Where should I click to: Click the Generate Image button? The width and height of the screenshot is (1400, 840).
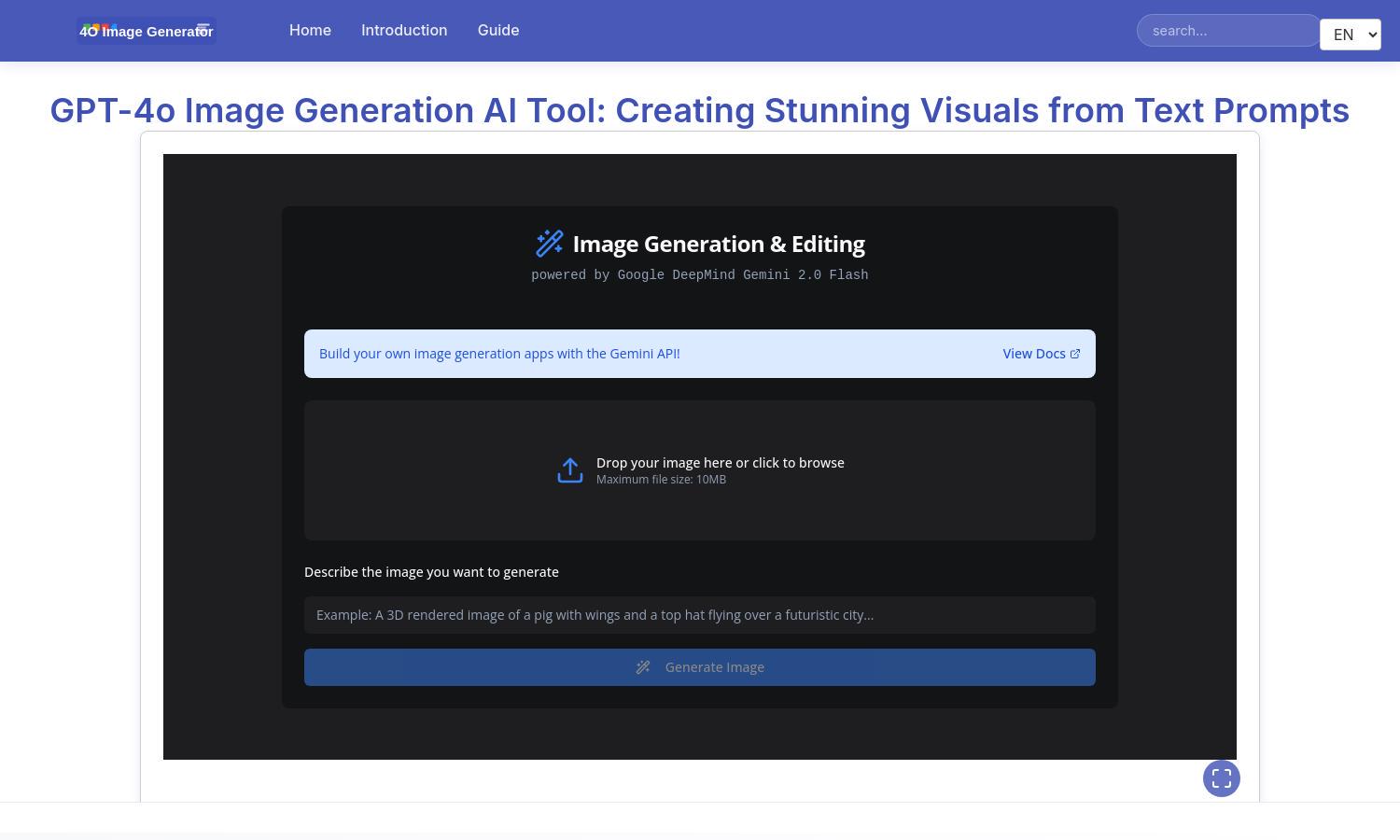700,667
